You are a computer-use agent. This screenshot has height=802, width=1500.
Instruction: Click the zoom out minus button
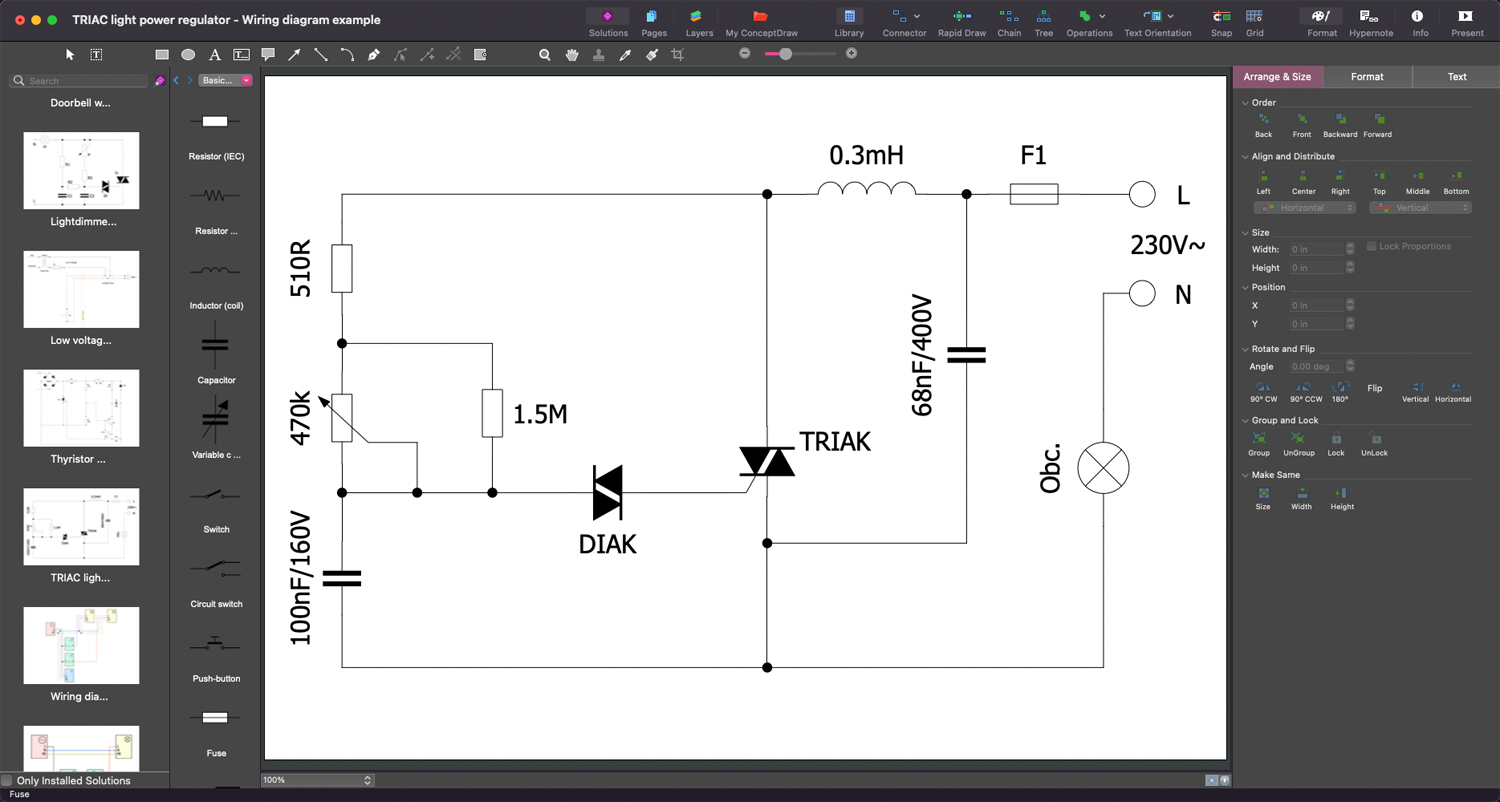tap(745, 54)
